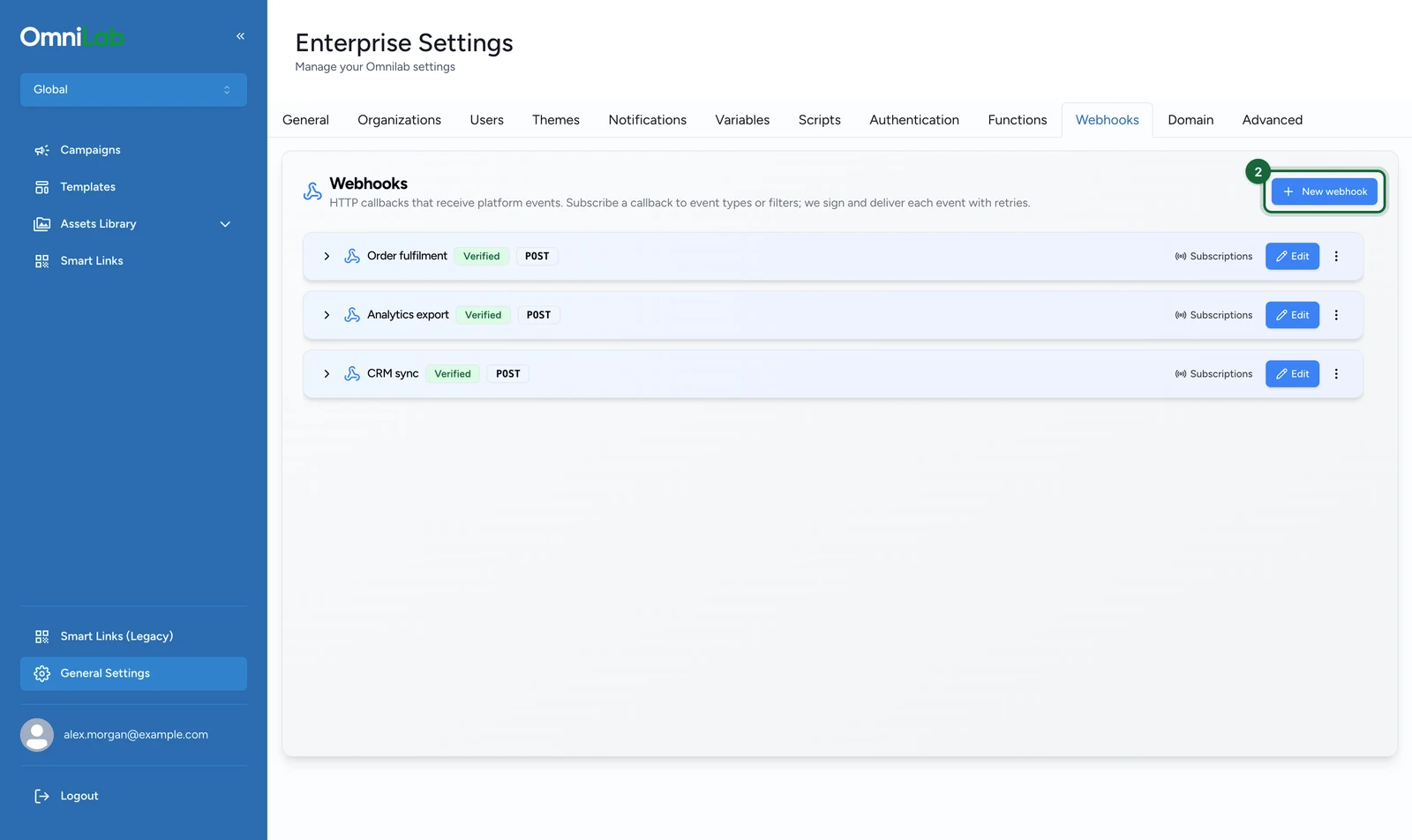This screenshot has height=840, width=1412.
Task: Click the OmniLab logo
Action: (72, 37)
